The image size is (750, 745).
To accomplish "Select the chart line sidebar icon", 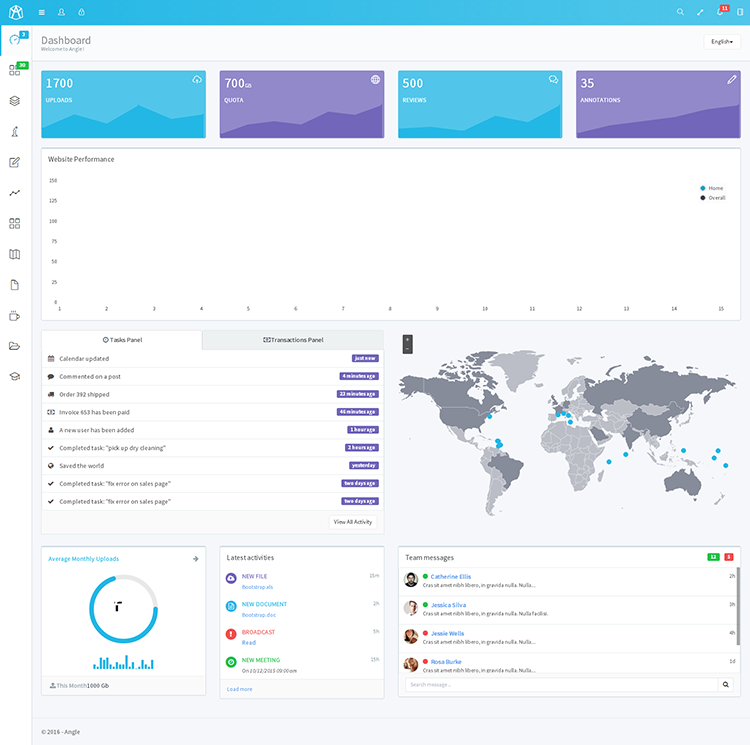I will click(x=15, y=193).
